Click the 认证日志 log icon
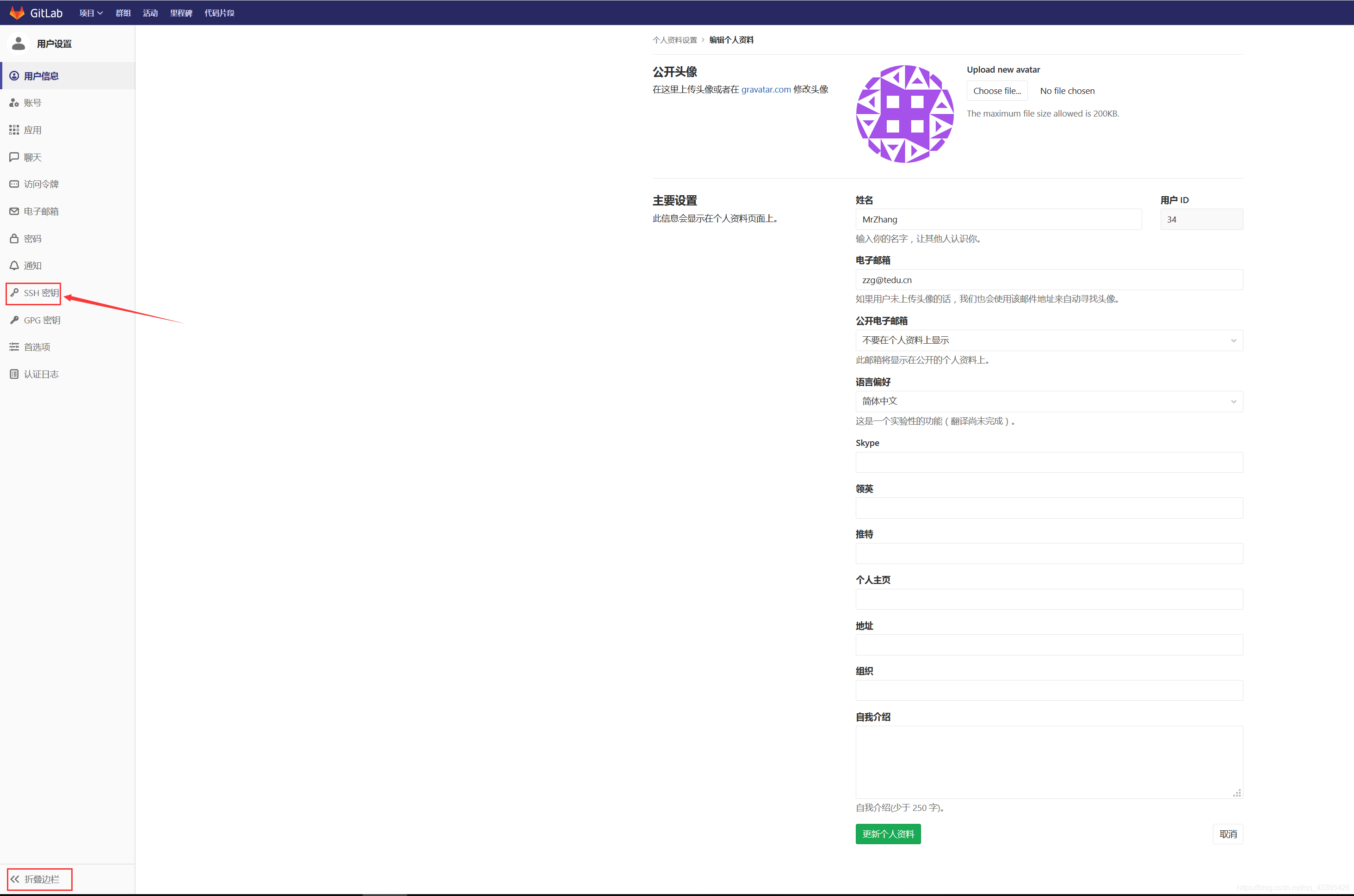 pos(14,374)
